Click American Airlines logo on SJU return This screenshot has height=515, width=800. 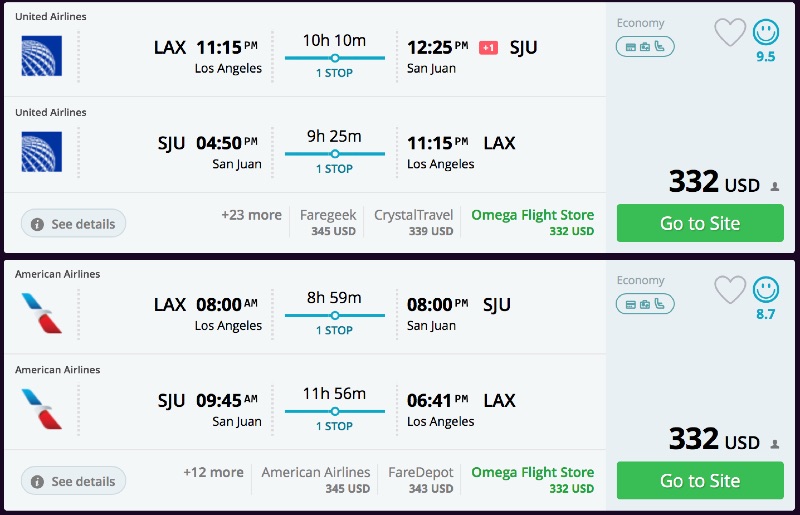(41, 409)
